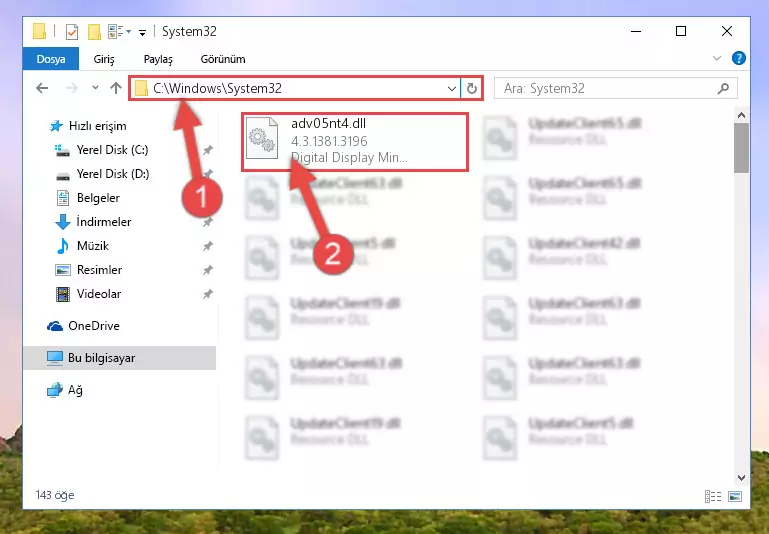Switch to the Paylaş ribbon tab
Viewport: 769px width, 534px height.
[x=158, y=59]
